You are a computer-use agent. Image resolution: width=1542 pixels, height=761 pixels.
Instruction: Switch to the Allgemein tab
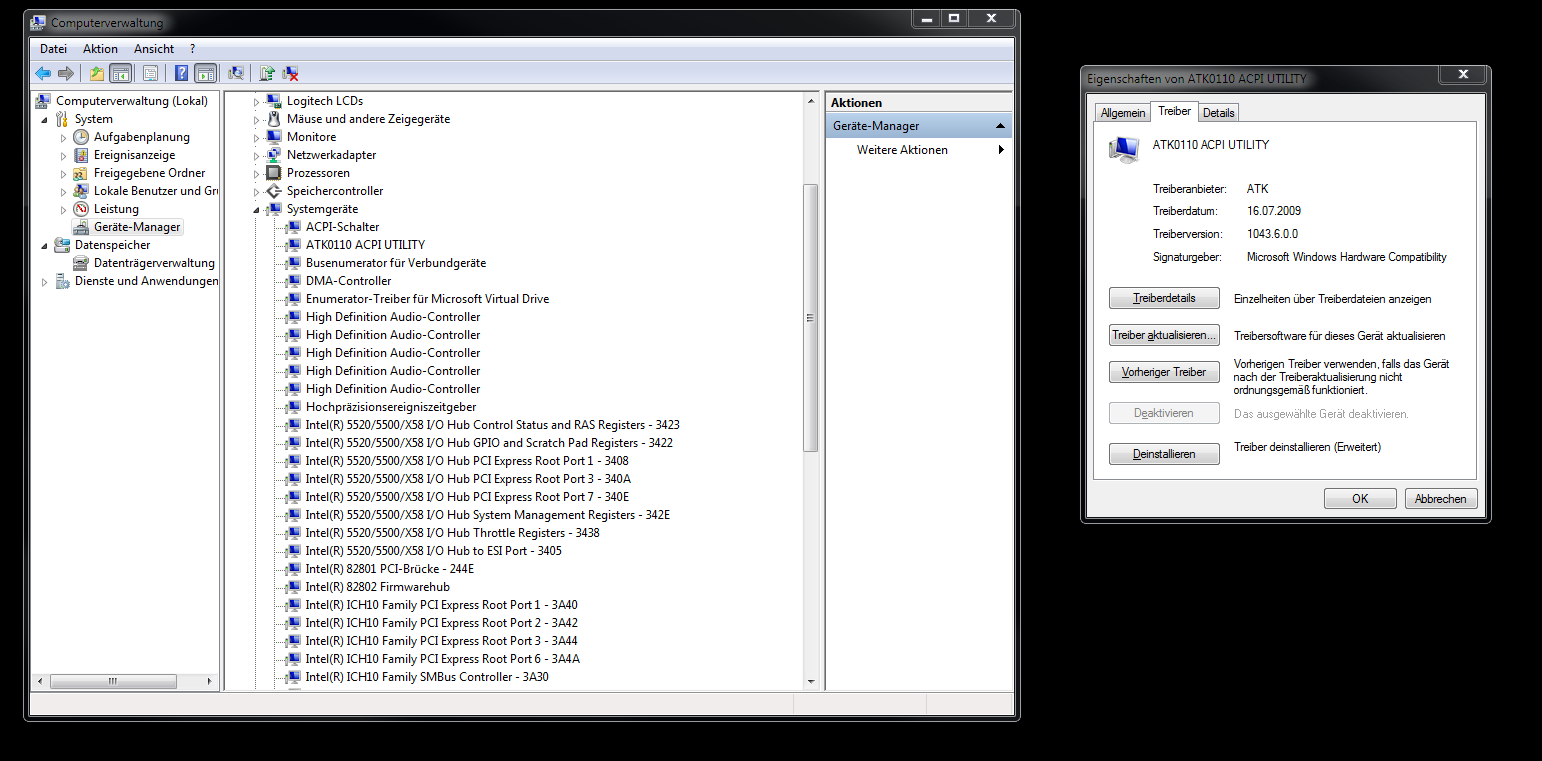(x=1123, y=113)
